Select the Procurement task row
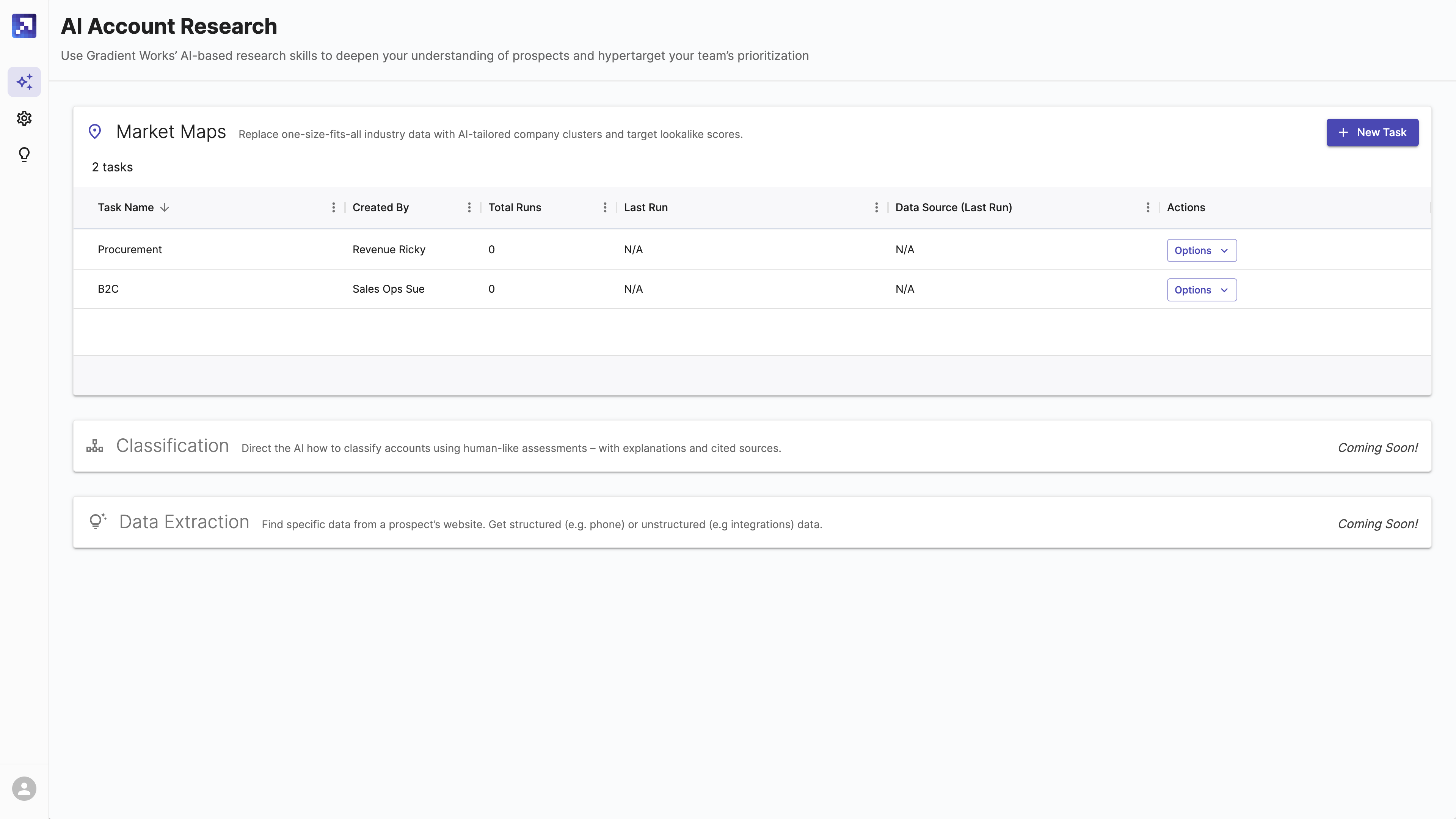The image size is (1456, 819). point(129,249)
